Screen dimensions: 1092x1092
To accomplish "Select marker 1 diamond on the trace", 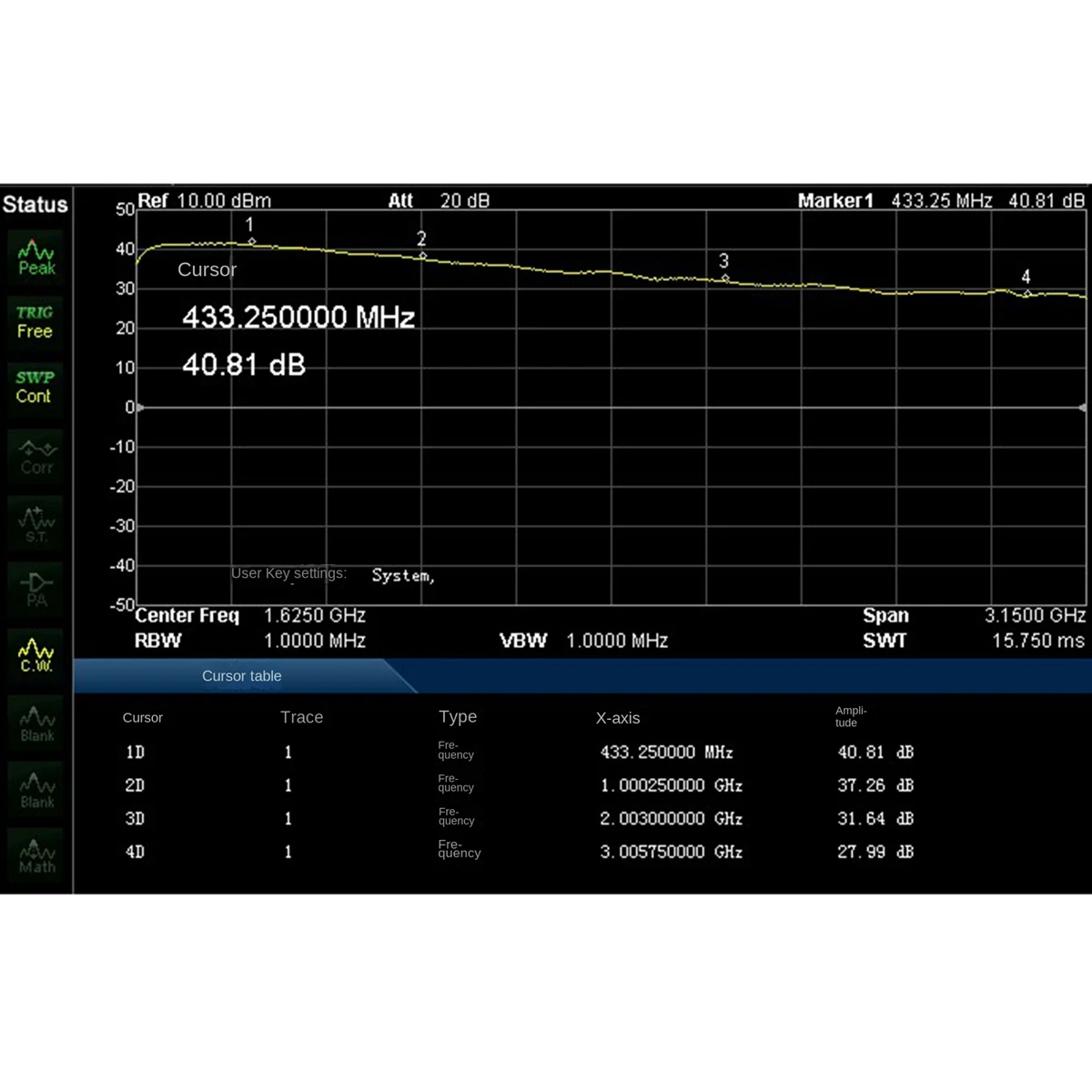I will click(252, 241).
